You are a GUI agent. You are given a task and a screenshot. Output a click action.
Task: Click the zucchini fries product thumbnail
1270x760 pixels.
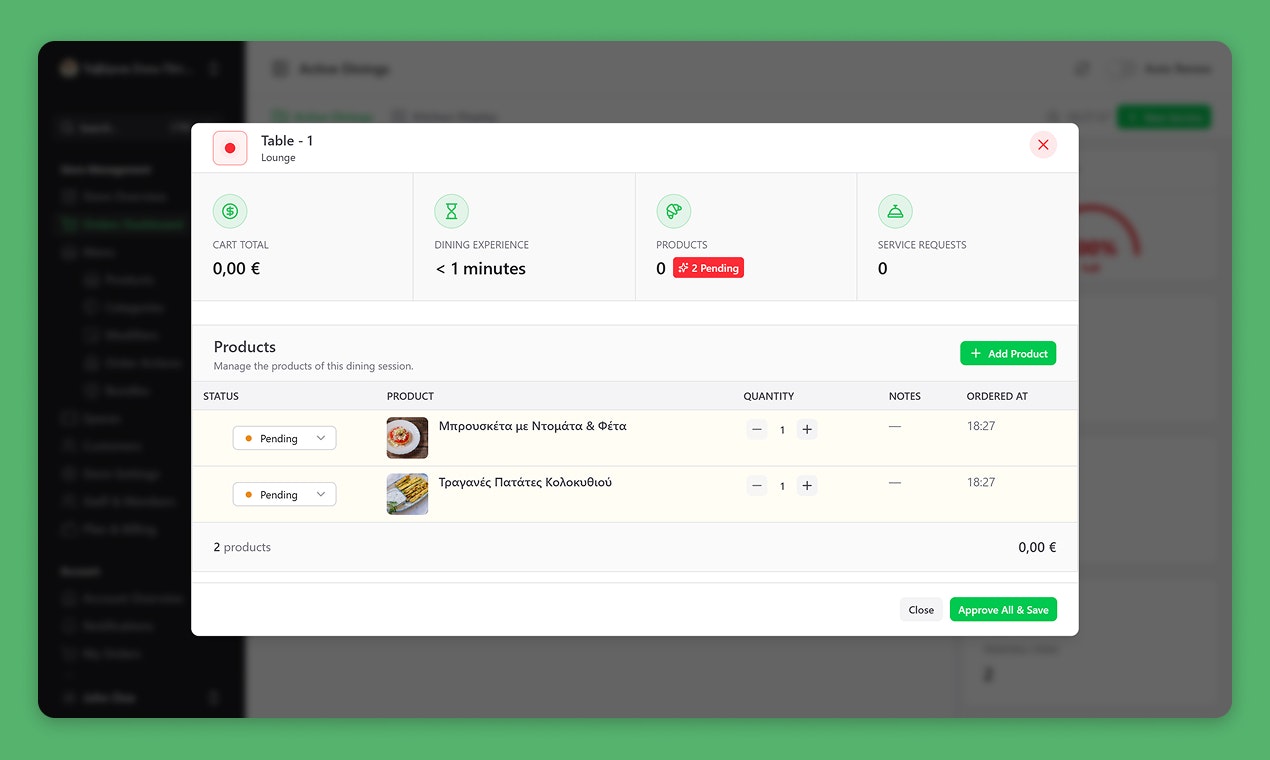tap(406, 493)
